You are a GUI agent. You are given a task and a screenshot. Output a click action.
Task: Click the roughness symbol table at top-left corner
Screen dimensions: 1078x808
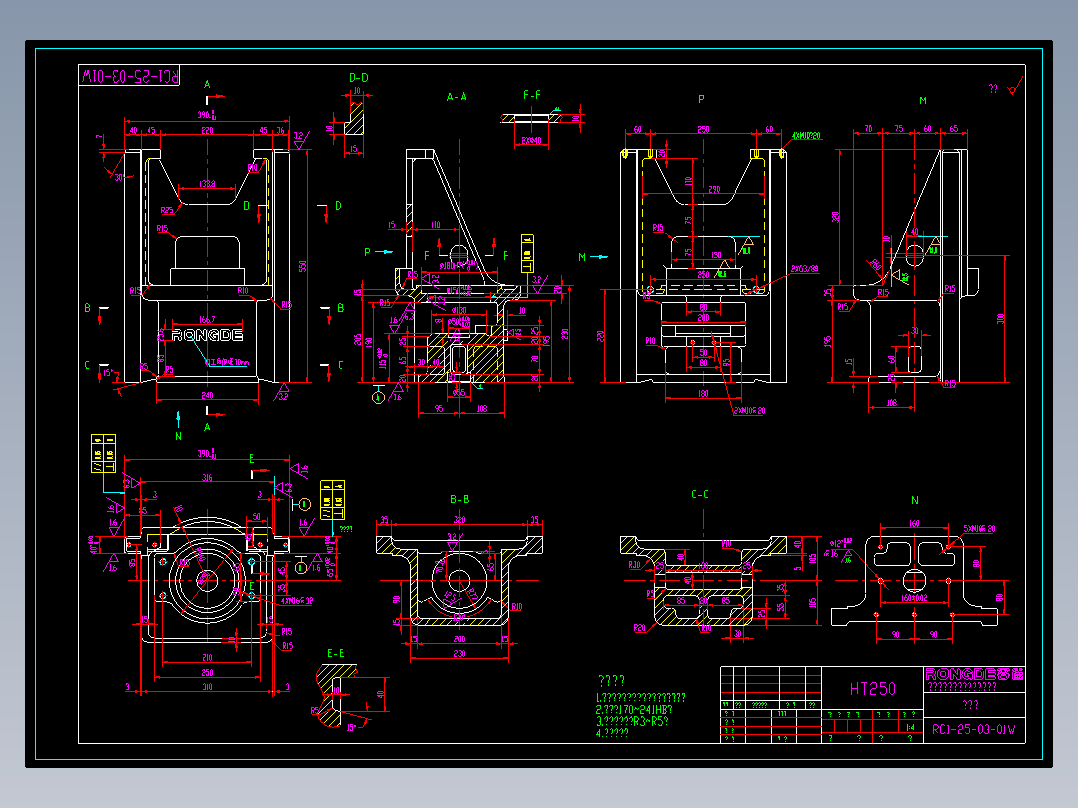tap(103, 453)
